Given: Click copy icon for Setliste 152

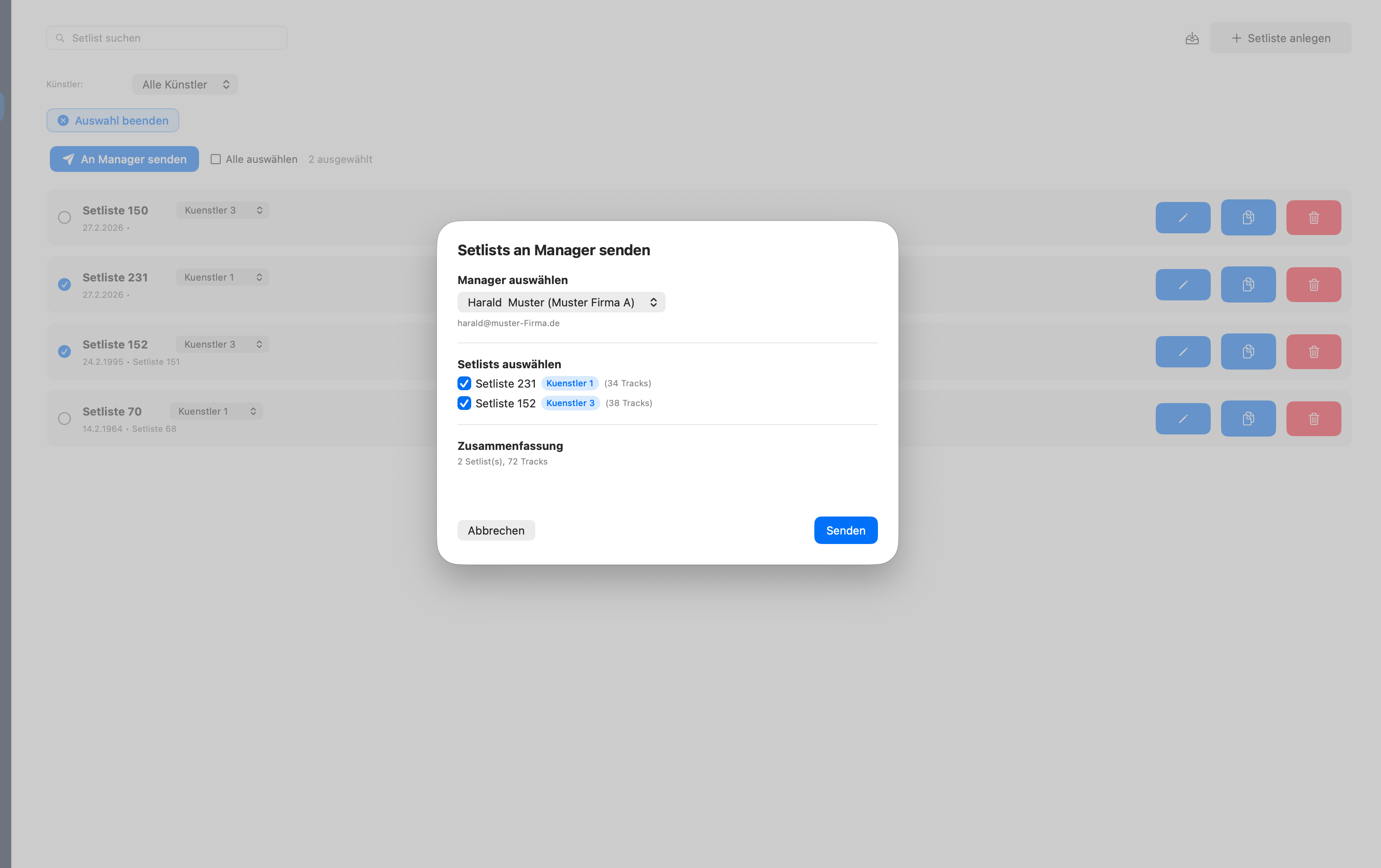Looking at the screenshot, I should click(1248, 351).
